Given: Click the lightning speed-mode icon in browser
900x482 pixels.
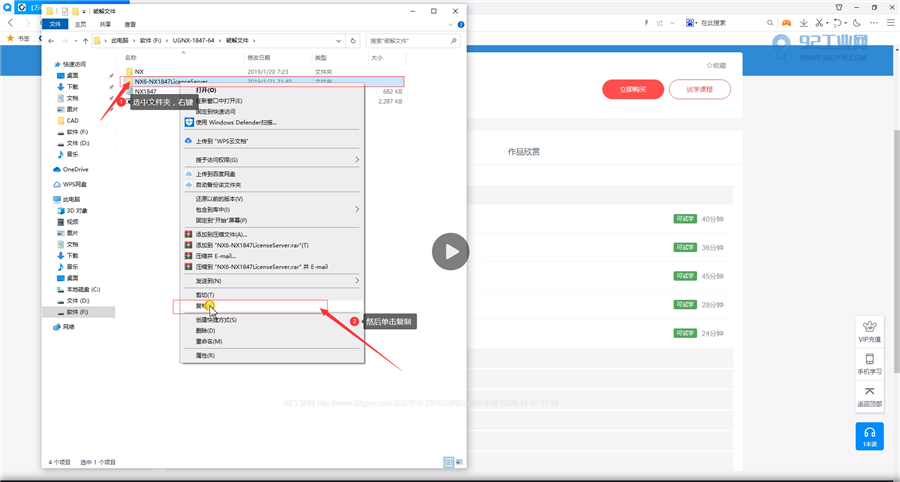Looking at the screenshot, I should coord(647,23).
